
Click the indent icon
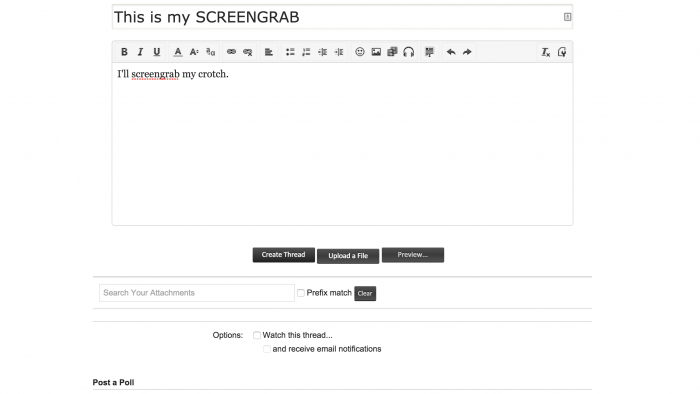[x=339, y=52]
